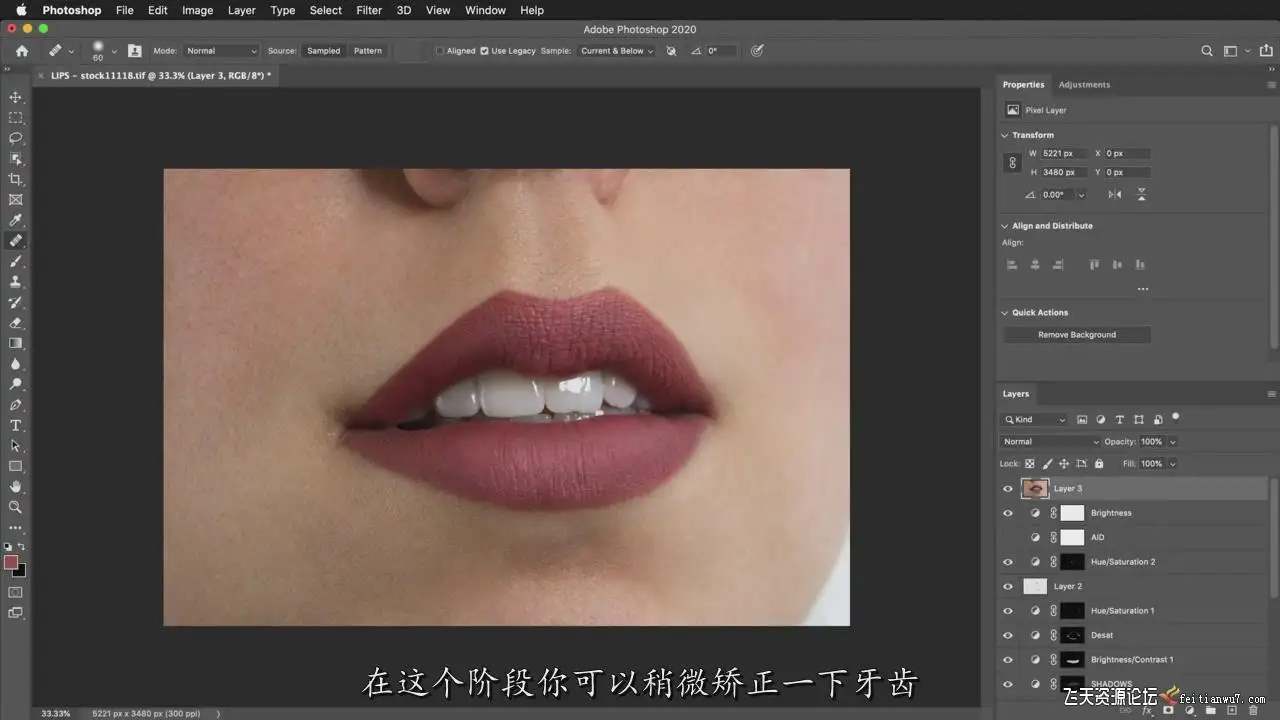The width and height of the screenshot is (1280, 720).
Task: Click the Remove Background button
Action: coord(1077,335)
